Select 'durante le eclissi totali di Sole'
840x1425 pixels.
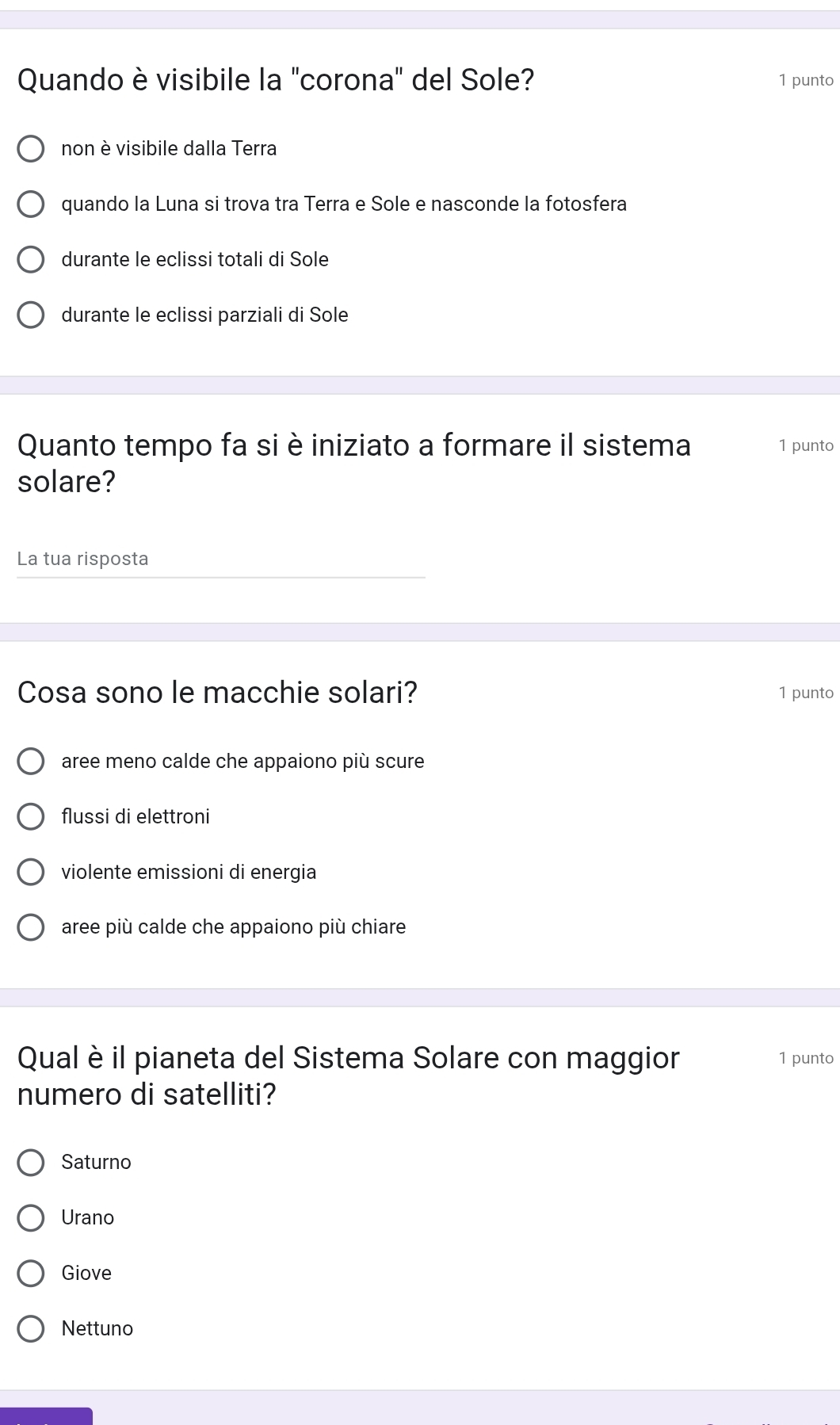pos(31,260)
